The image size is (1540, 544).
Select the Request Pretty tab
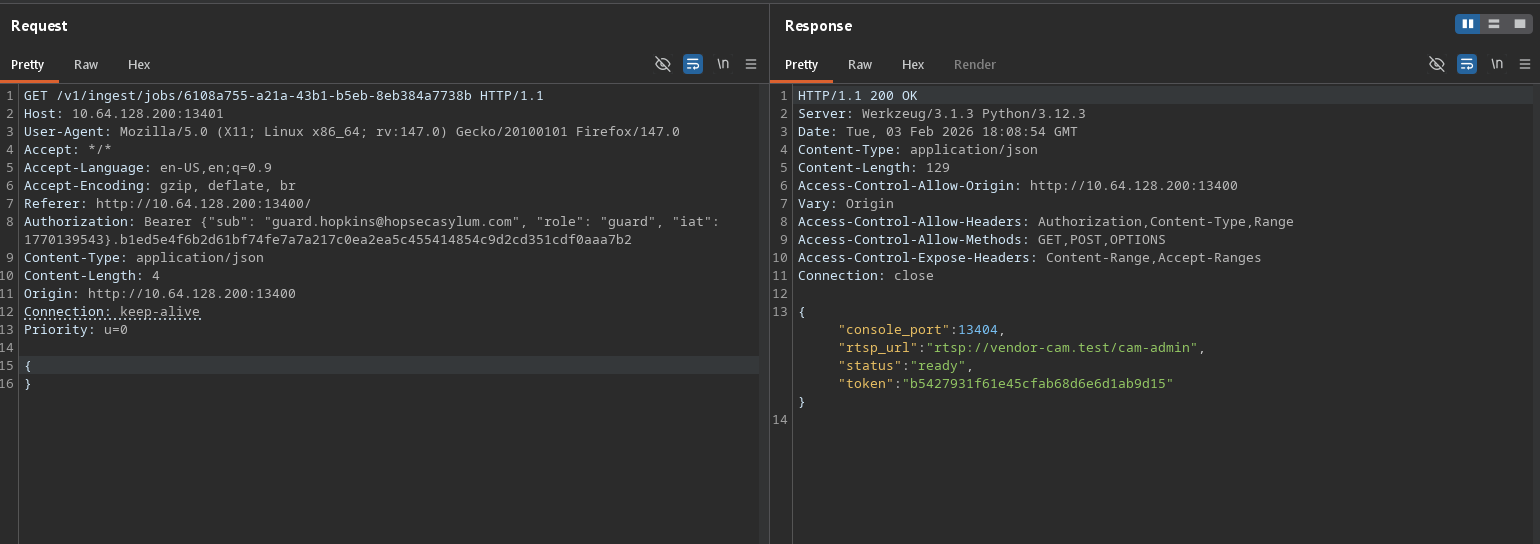(28, 65)
